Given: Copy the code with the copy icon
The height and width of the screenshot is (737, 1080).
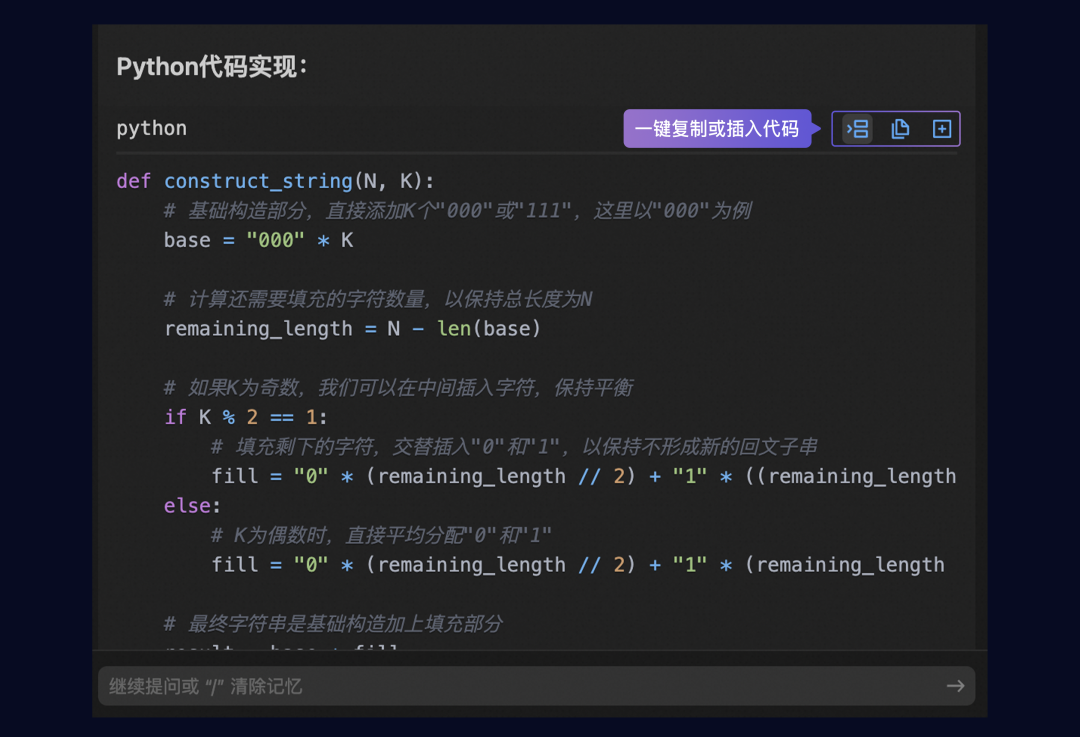Looking at the screenshot, I should pyautogui.click(x=900, y=129).
